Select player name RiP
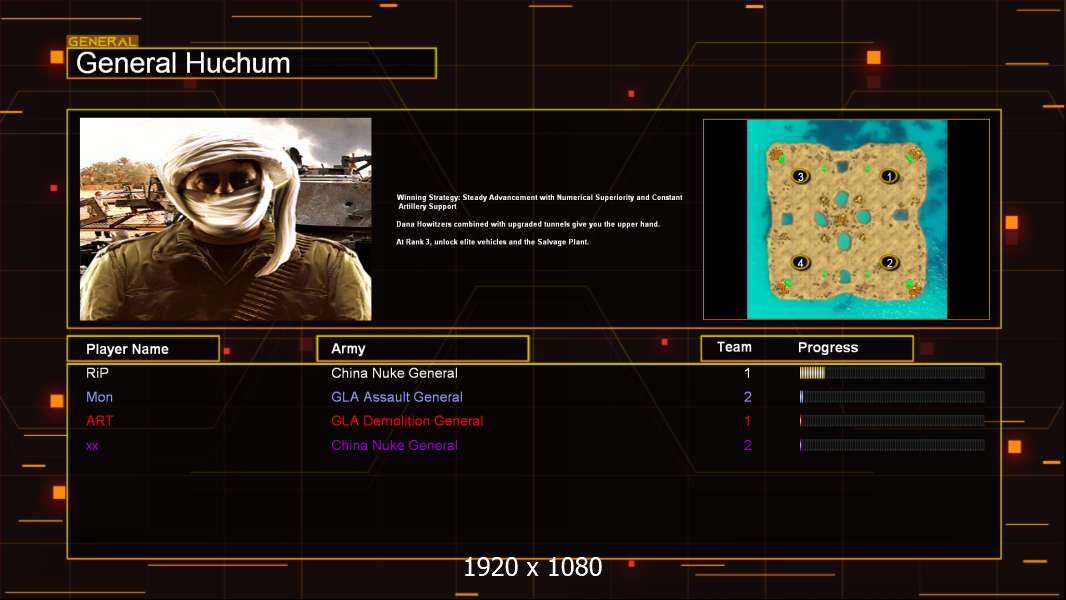The image size is (1066, 600). pos(97,373)
